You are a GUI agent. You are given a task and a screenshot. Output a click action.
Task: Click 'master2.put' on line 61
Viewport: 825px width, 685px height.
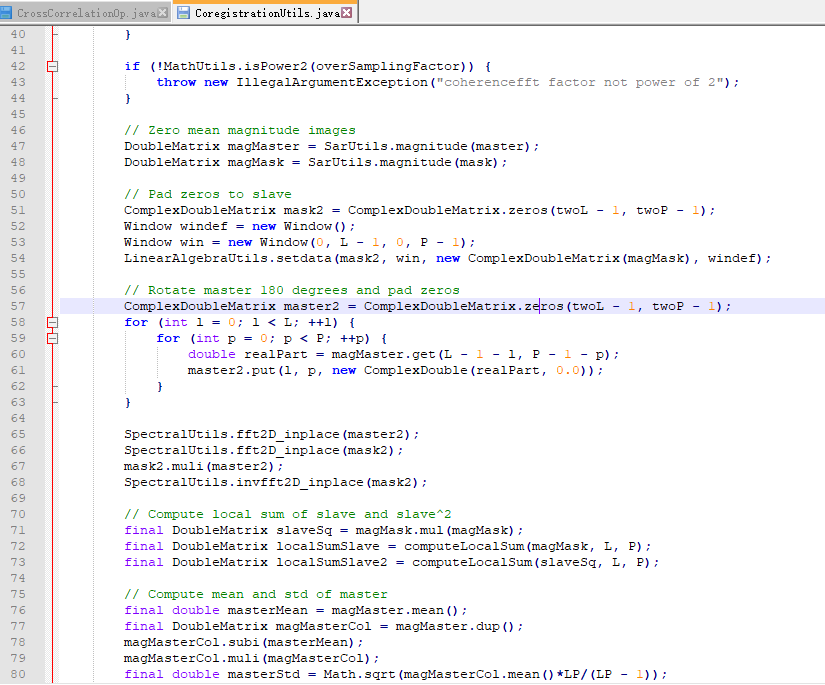tap(232, 370)
